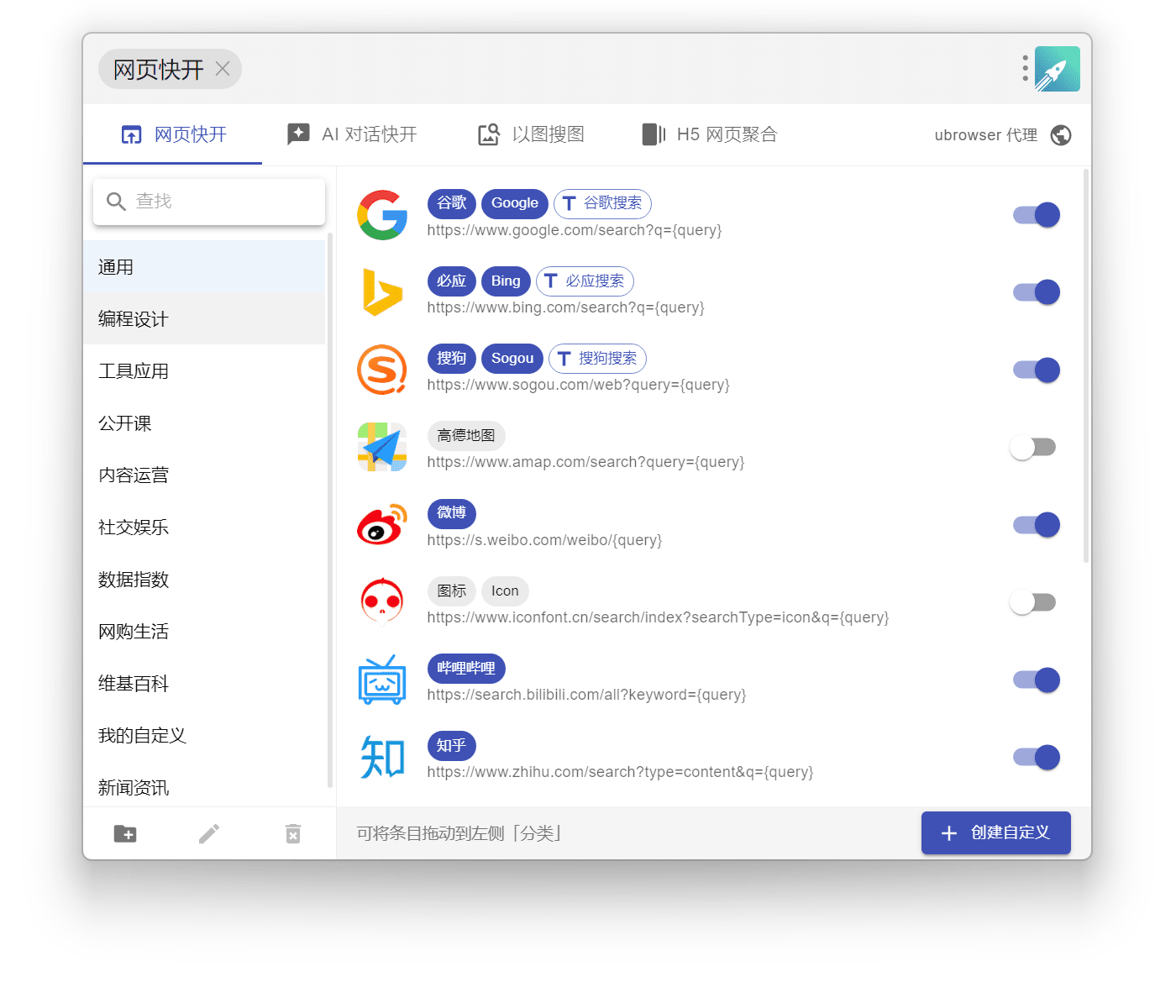Select the 维基百科 category
This screenshot has width=1176, height=1008.
pos(204,684)
